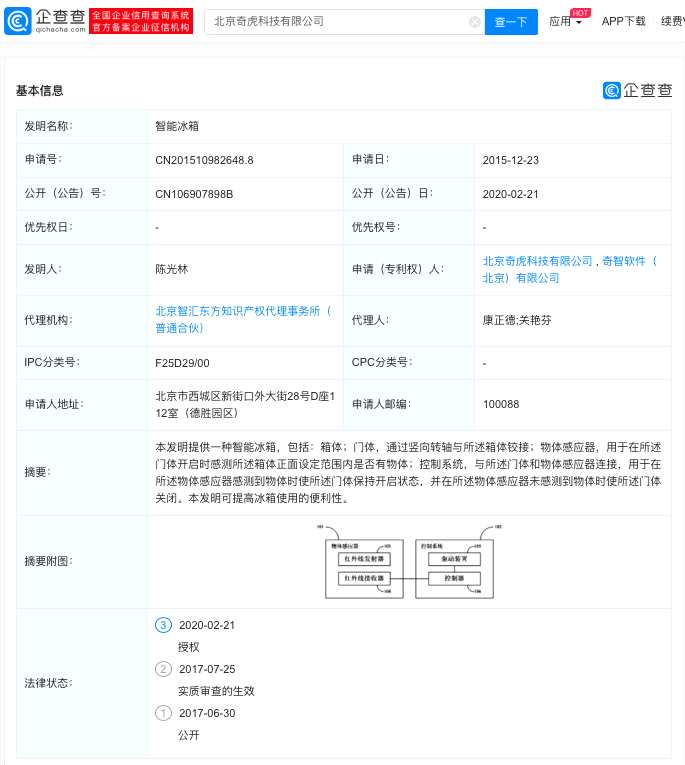Click the inventor name 陈光林
The image size is (685, 765).
pyautogui.click(x=171, y=269)
